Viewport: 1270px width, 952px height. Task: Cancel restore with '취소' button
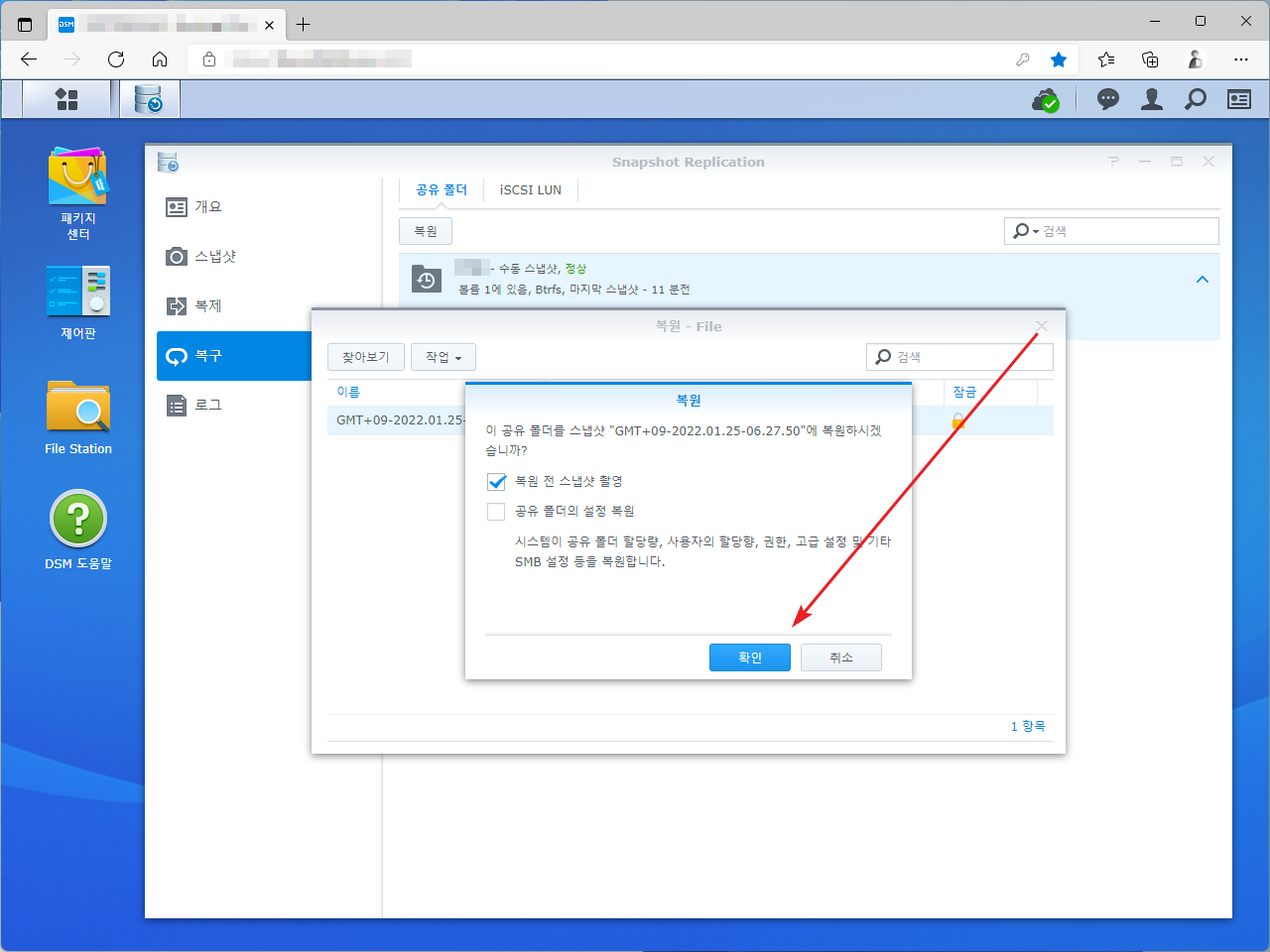[x=841, y=657]
